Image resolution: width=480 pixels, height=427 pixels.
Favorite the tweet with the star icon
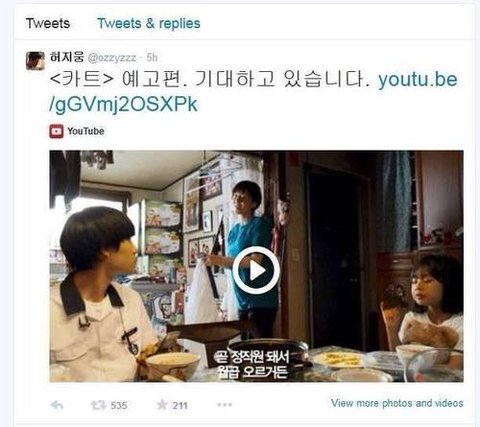coord(162,405)
